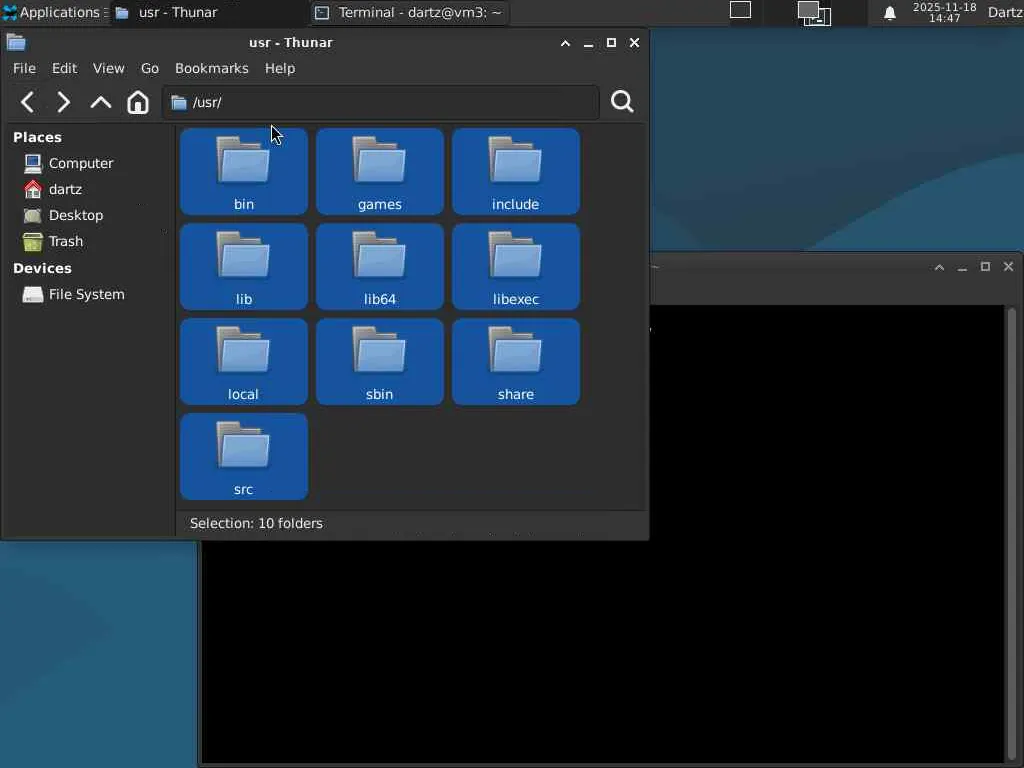The image size is (1024, 768).
Task: Open the Bookmarks menu
Action: [212, 69]
